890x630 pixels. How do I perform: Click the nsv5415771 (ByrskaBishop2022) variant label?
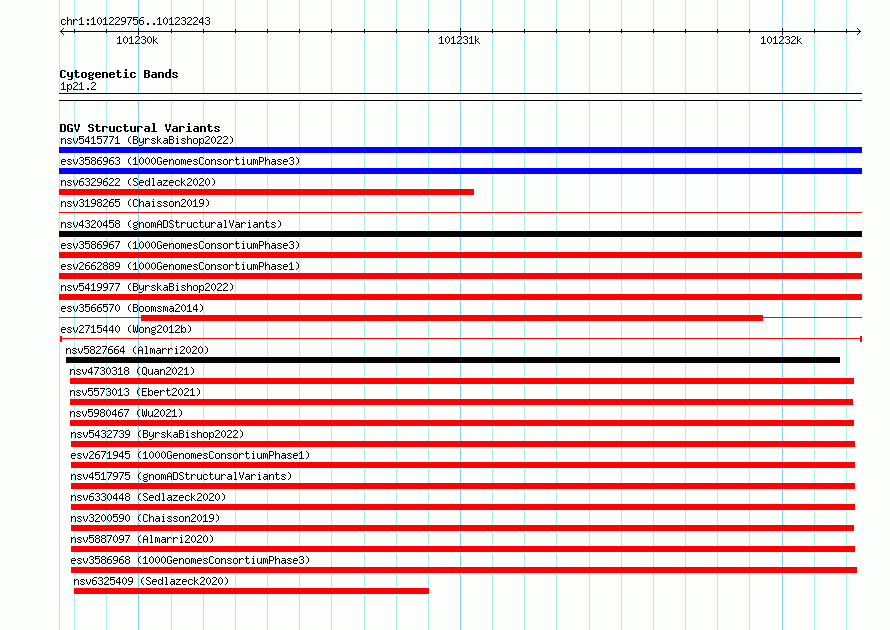click(x=147, y=140)
